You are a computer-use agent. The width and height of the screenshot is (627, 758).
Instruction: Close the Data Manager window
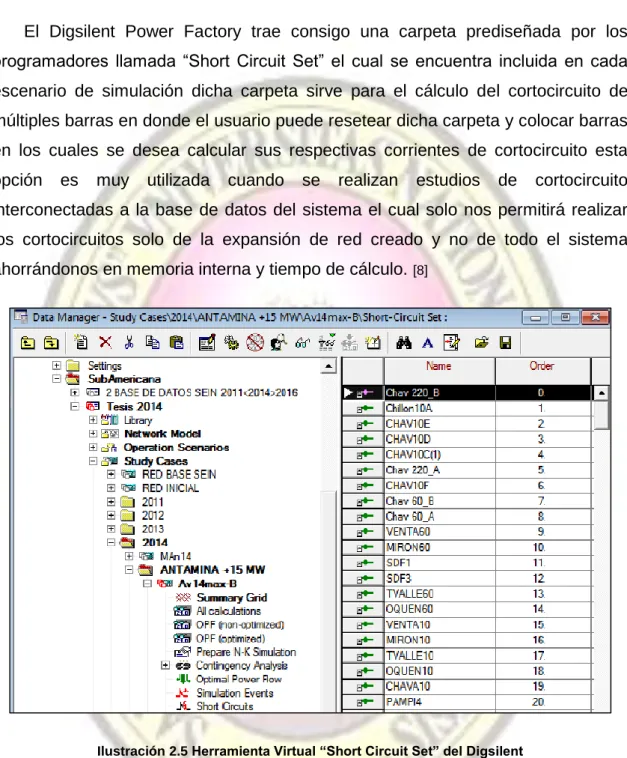pos(596,317)
